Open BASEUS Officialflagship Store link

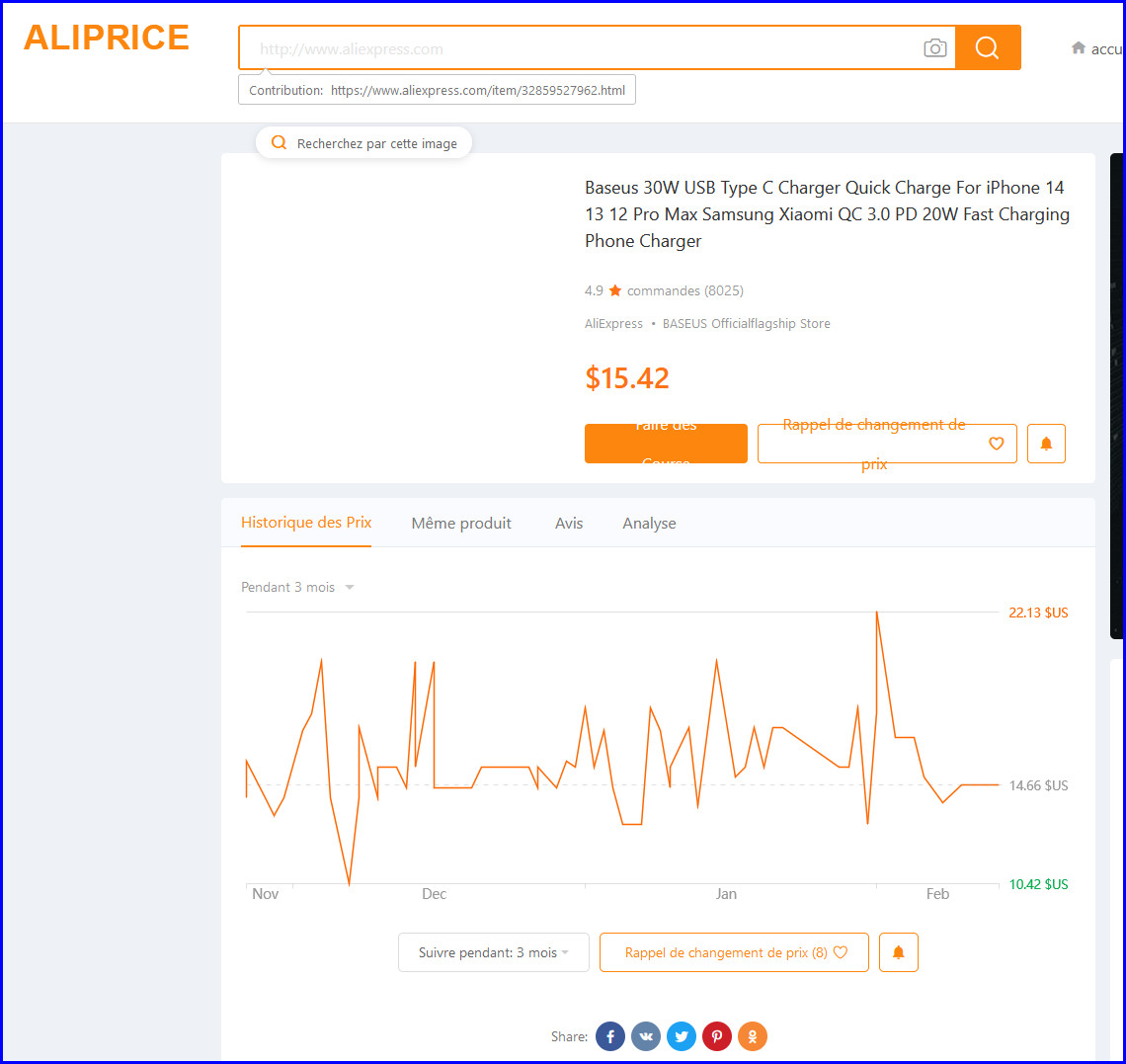click(746, 323)
